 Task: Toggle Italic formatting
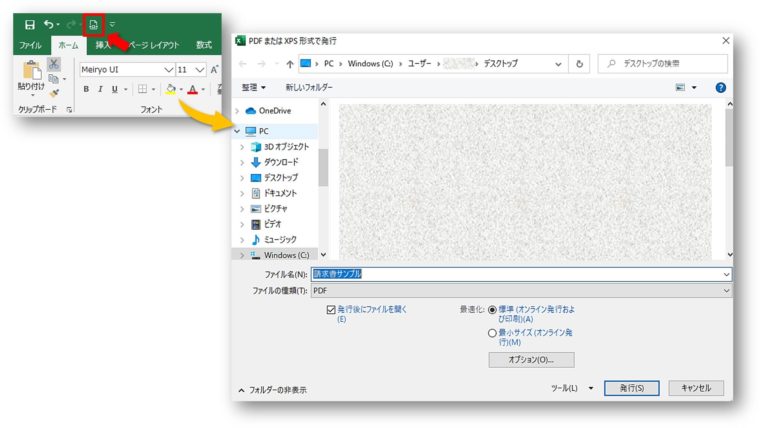[x=100, y=89]
